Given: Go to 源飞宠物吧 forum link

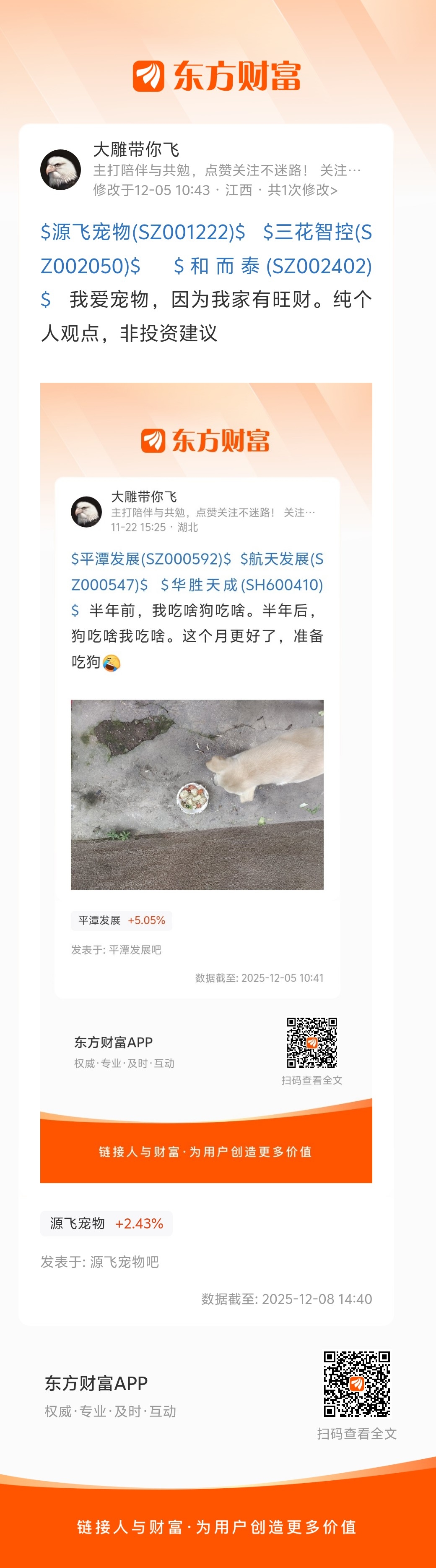Looking at the screenshot, I should (124, 1262).
